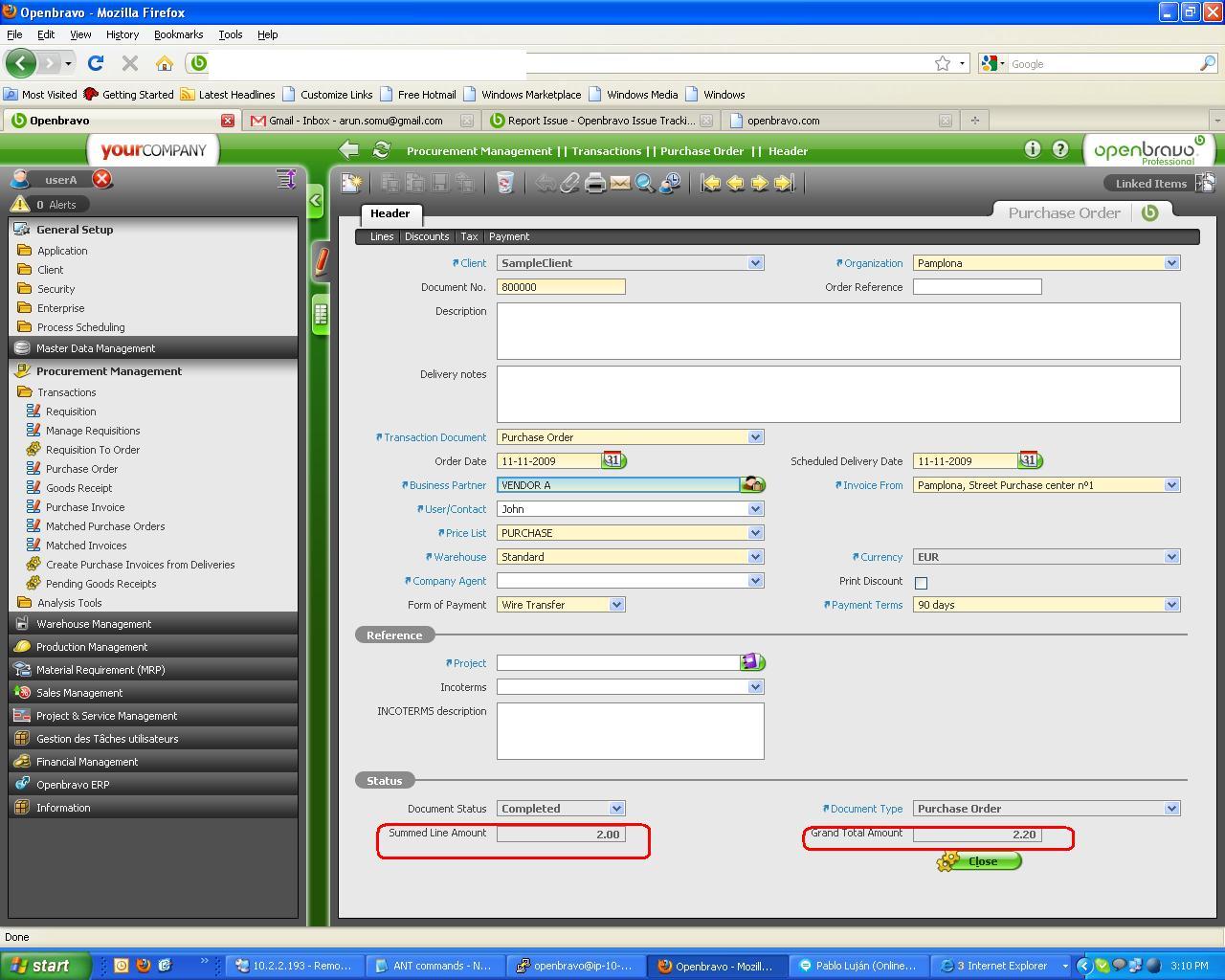Switch to grid view icon
Image resolution: width=1225 pixels, height=980 pixels.
[x=321, y=314]
